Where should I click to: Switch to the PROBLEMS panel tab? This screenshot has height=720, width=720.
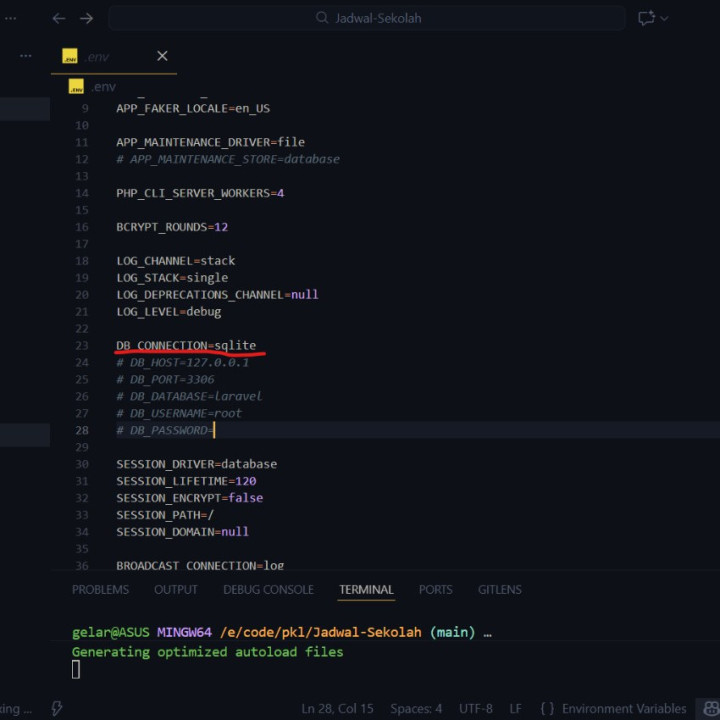click(100, 590)
